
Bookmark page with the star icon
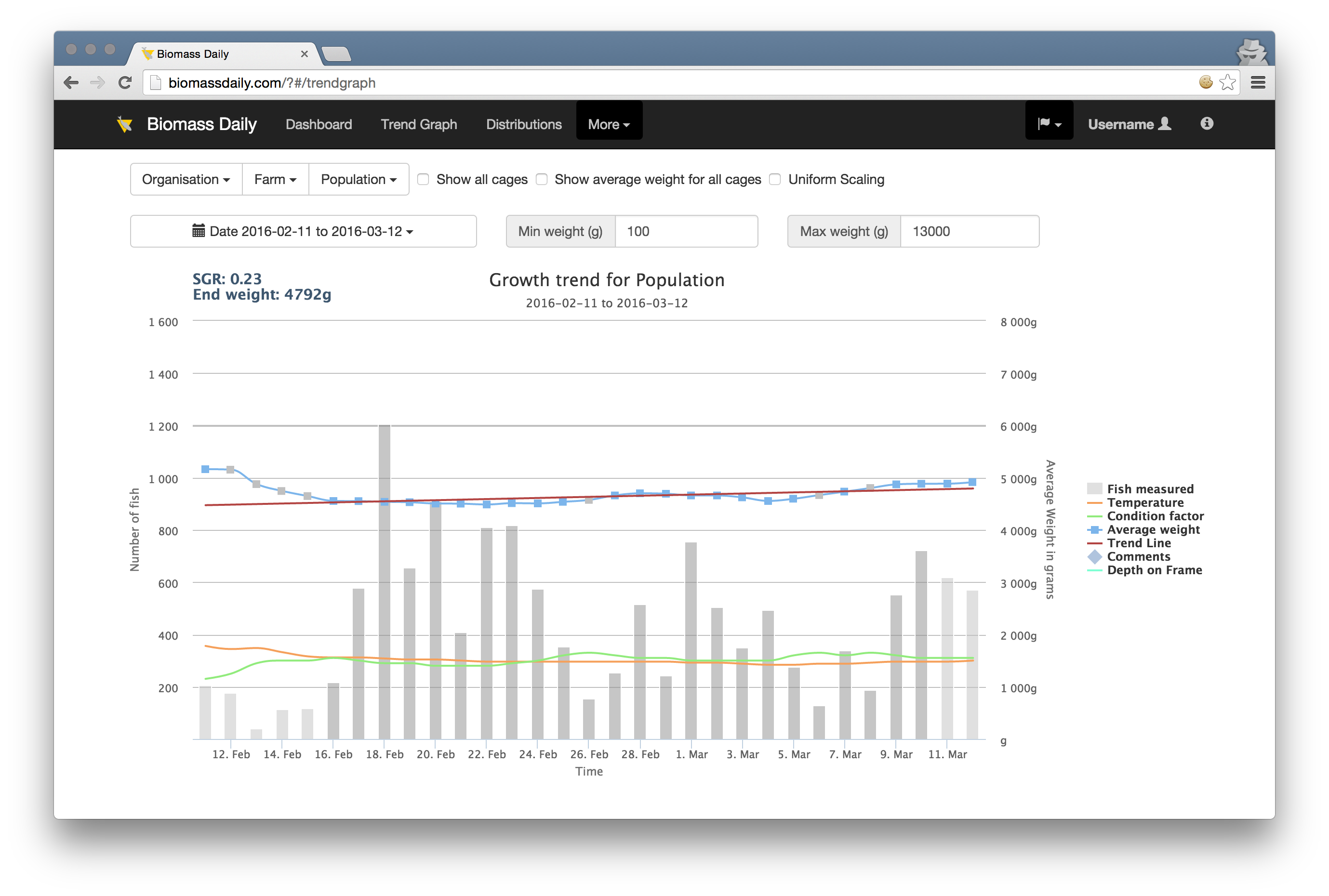click(x=1227, y=83)
